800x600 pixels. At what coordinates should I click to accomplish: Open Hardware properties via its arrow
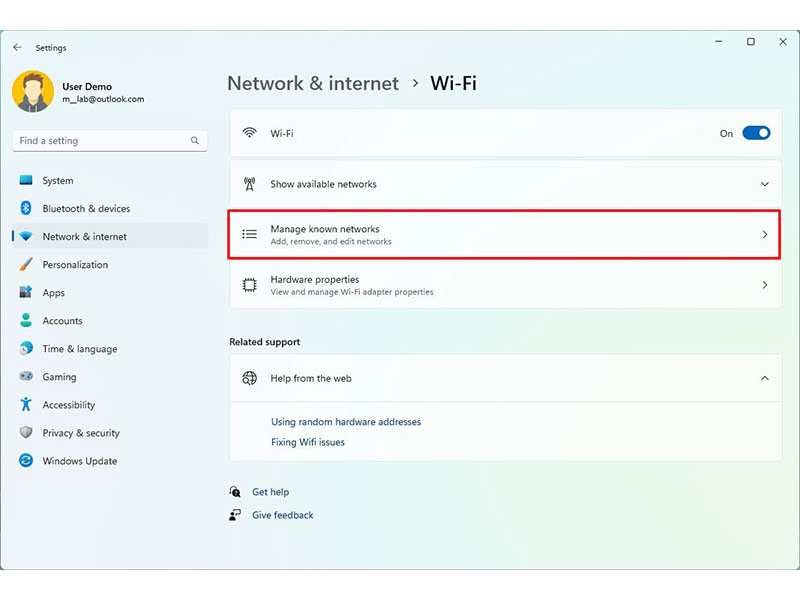point(765,285)
